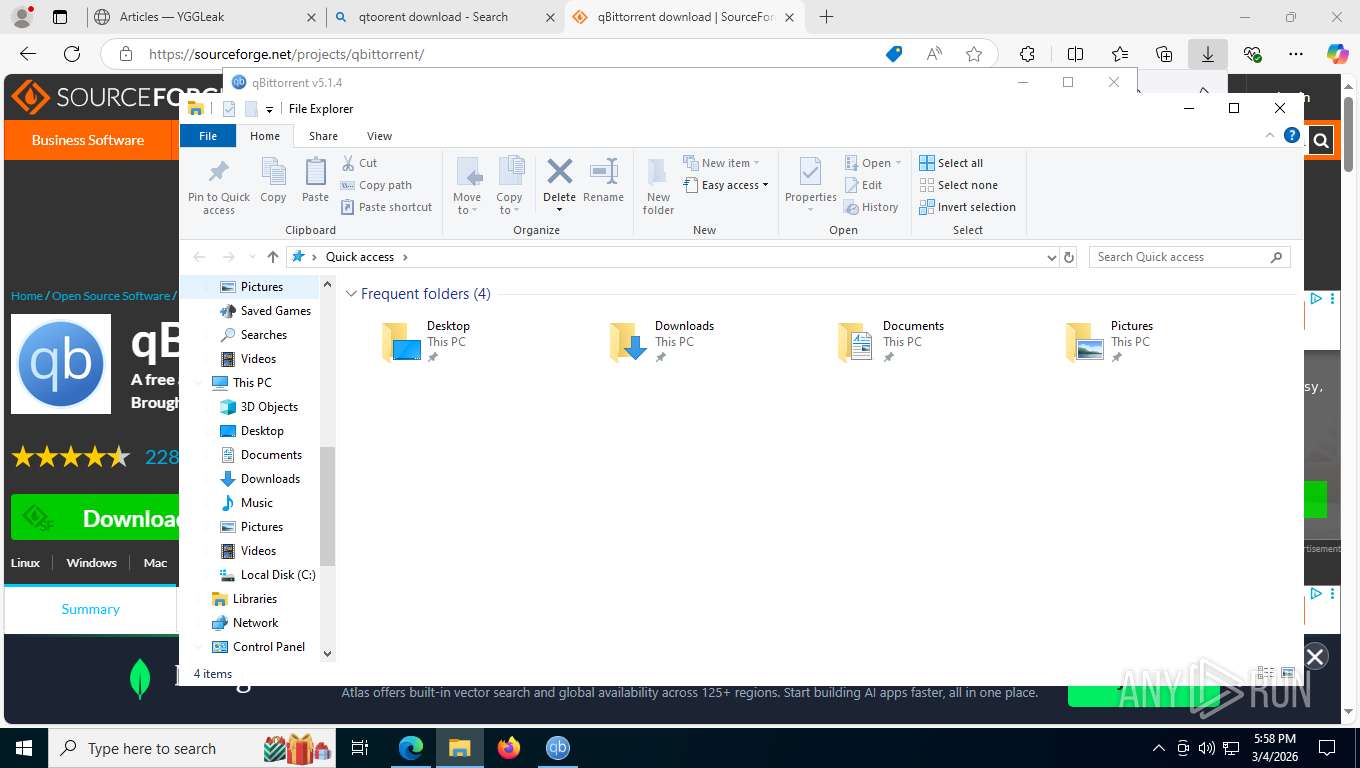
Task: Click Select all
Action: point(951,163)
